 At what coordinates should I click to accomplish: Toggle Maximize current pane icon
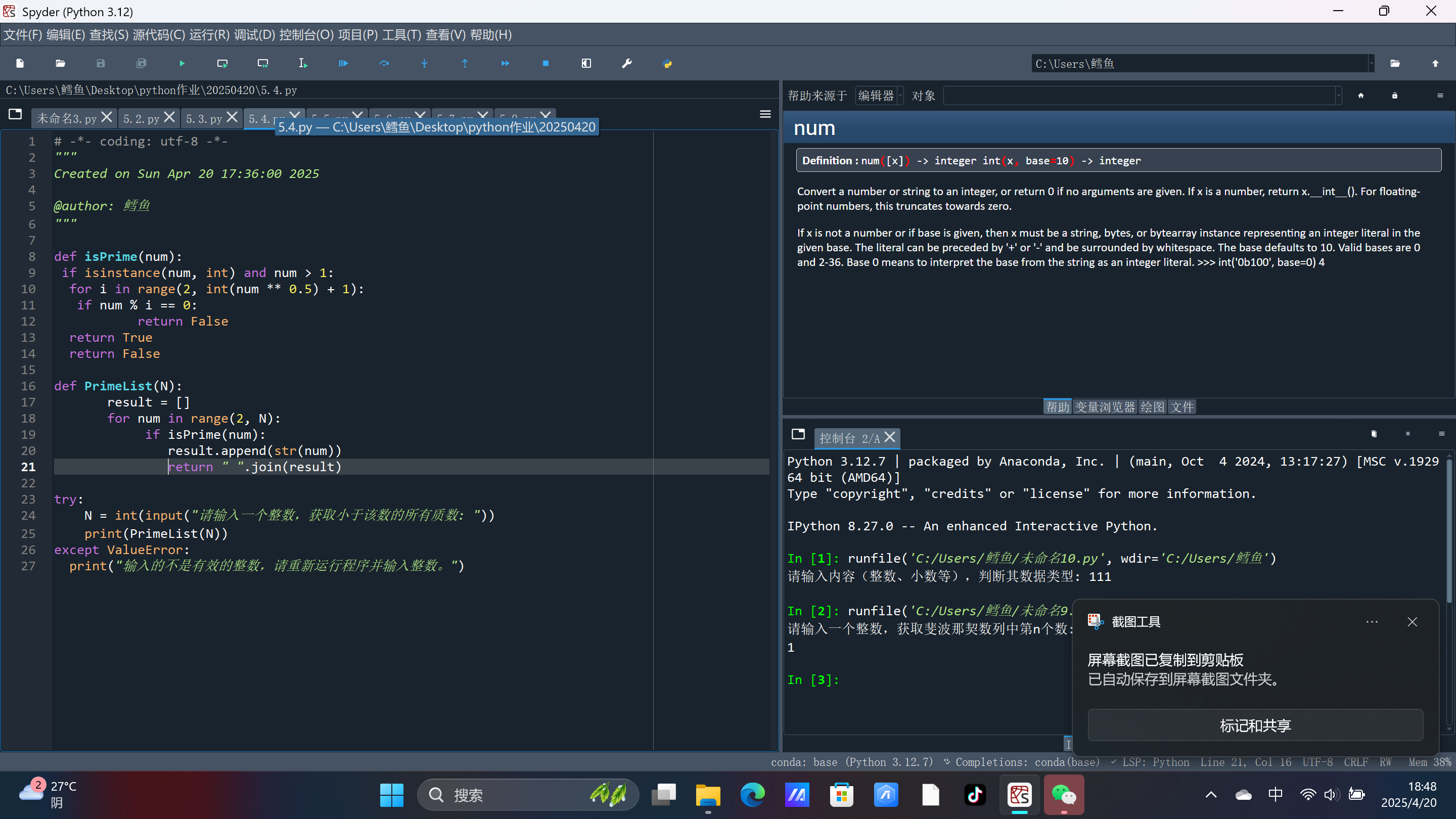click(586, 63)
